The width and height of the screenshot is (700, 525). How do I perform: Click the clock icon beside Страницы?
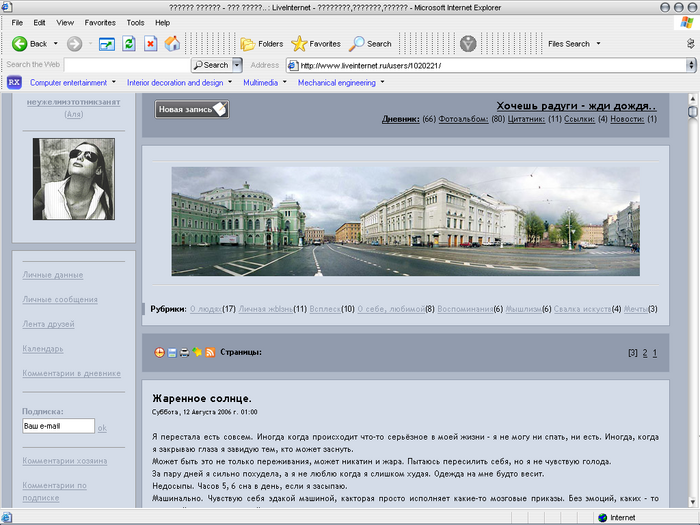159,352
